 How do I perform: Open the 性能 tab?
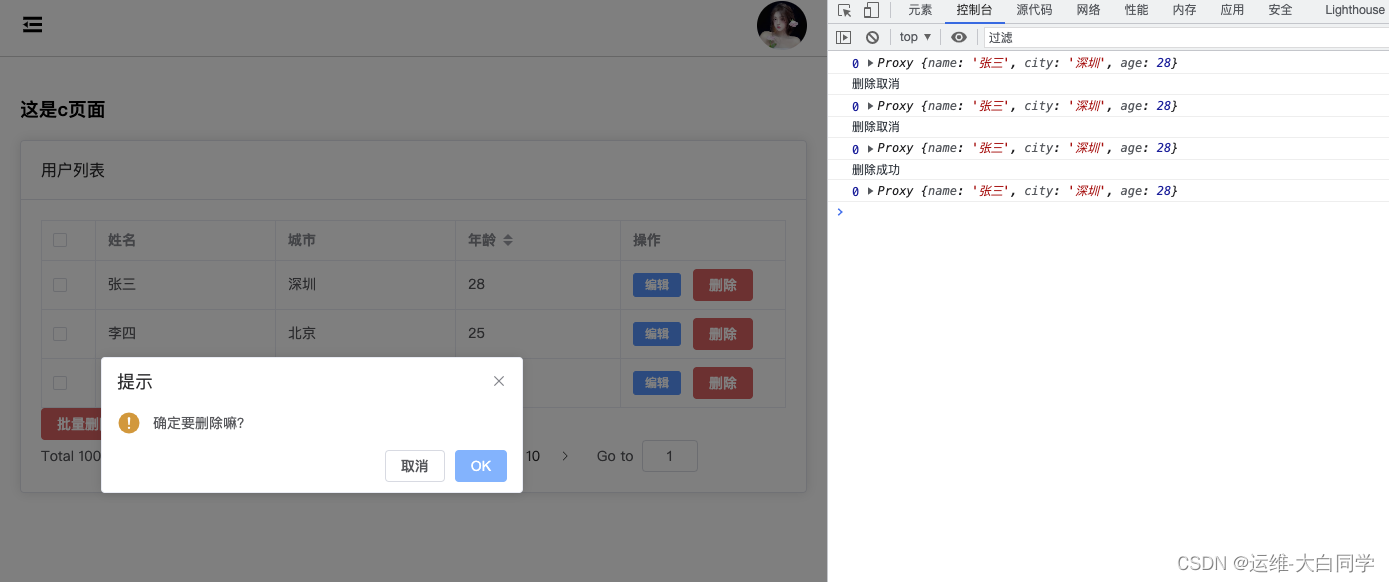pos(1136,10)
